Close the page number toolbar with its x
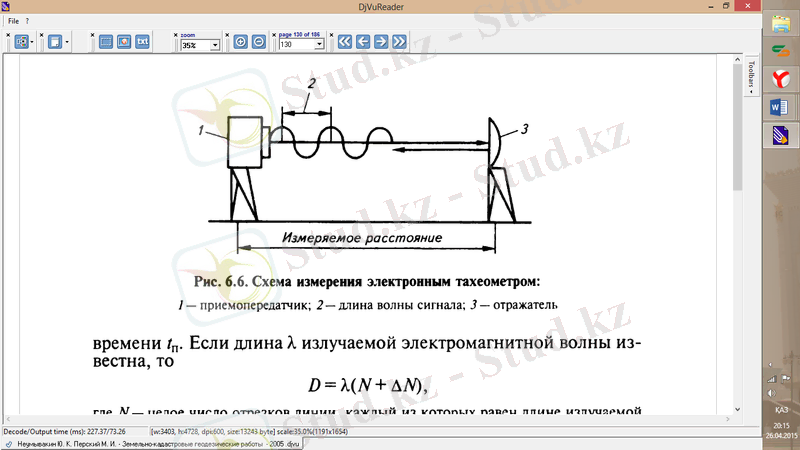 click(274, 35)
